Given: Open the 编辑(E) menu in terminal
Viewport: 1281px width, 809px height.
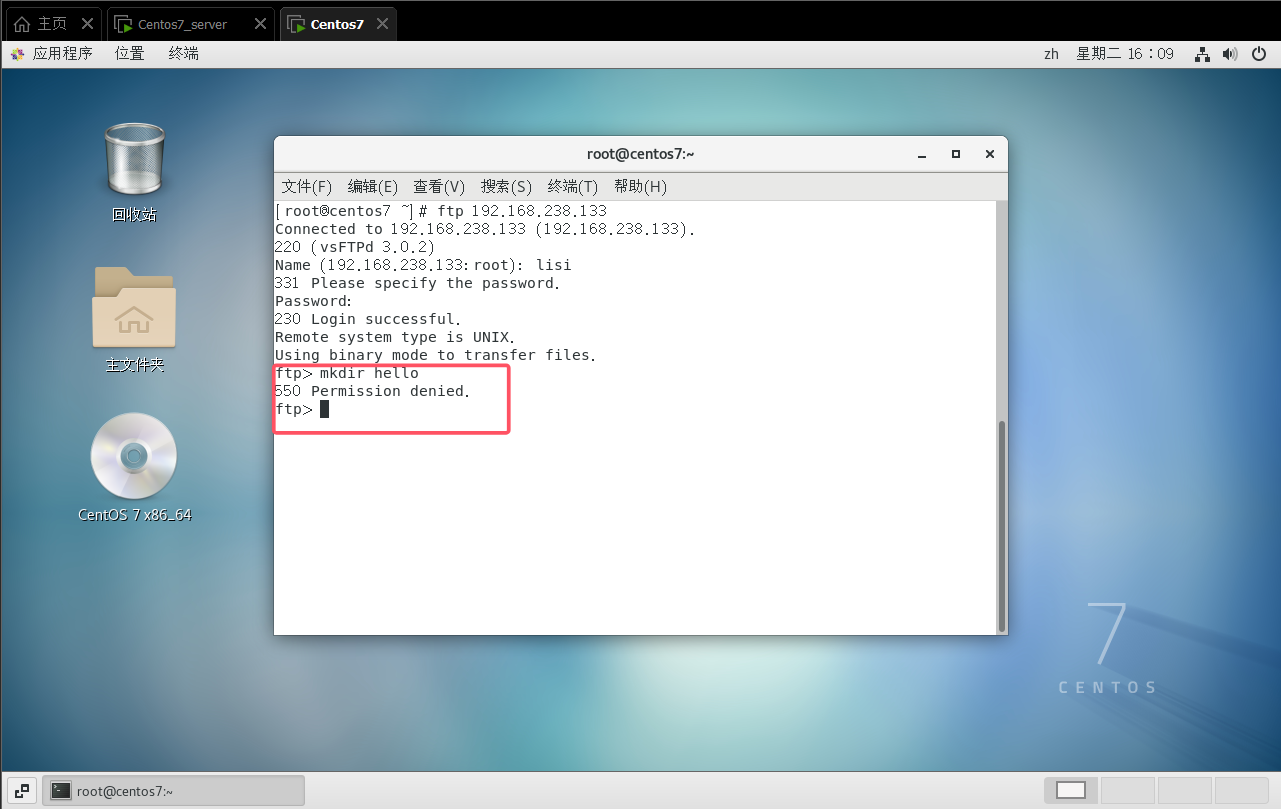Looking at the screenshot, I should [x=372, y=187].
